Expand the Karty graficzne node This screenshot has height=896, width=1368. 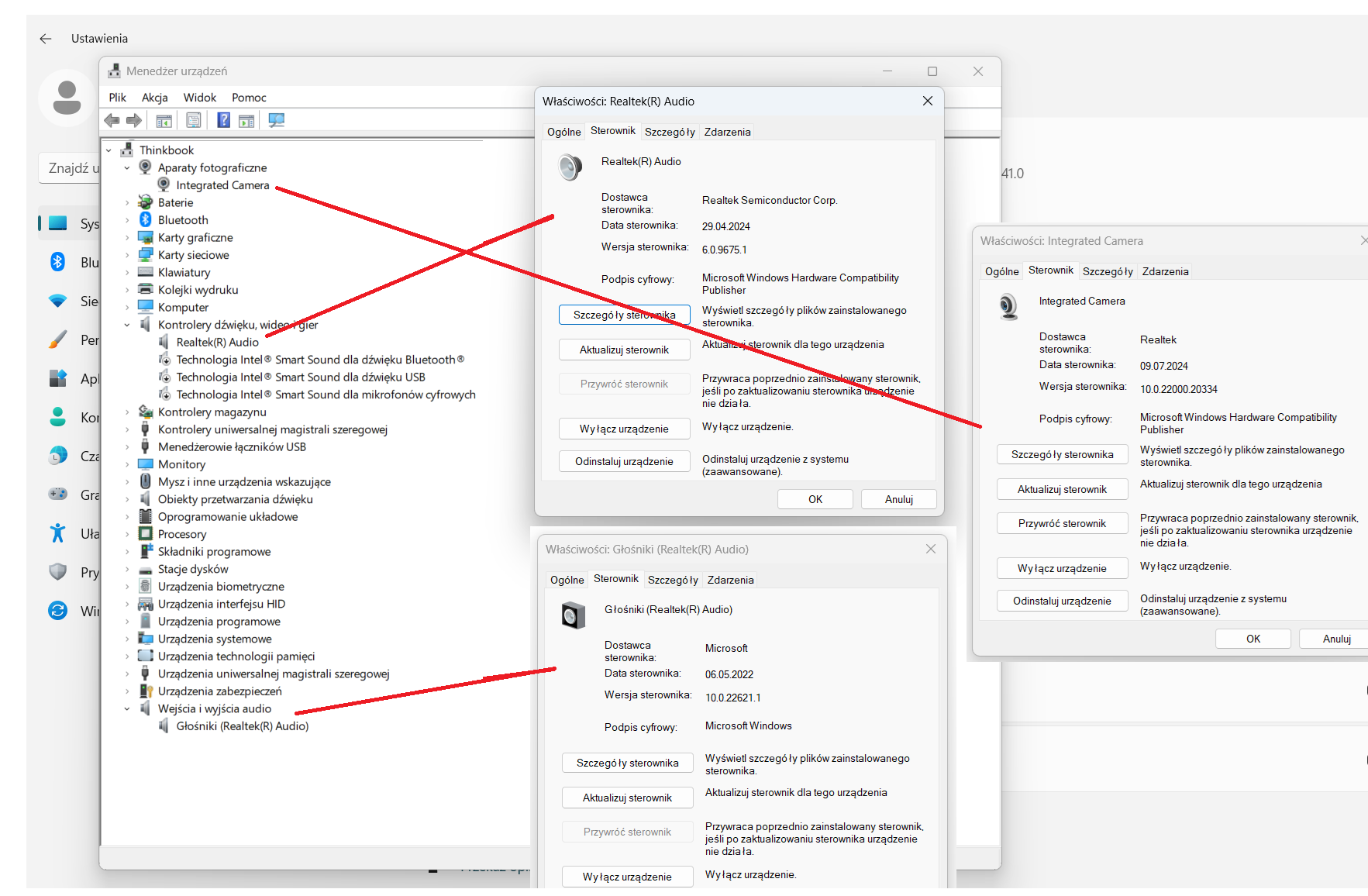click(x=127, y=238)
